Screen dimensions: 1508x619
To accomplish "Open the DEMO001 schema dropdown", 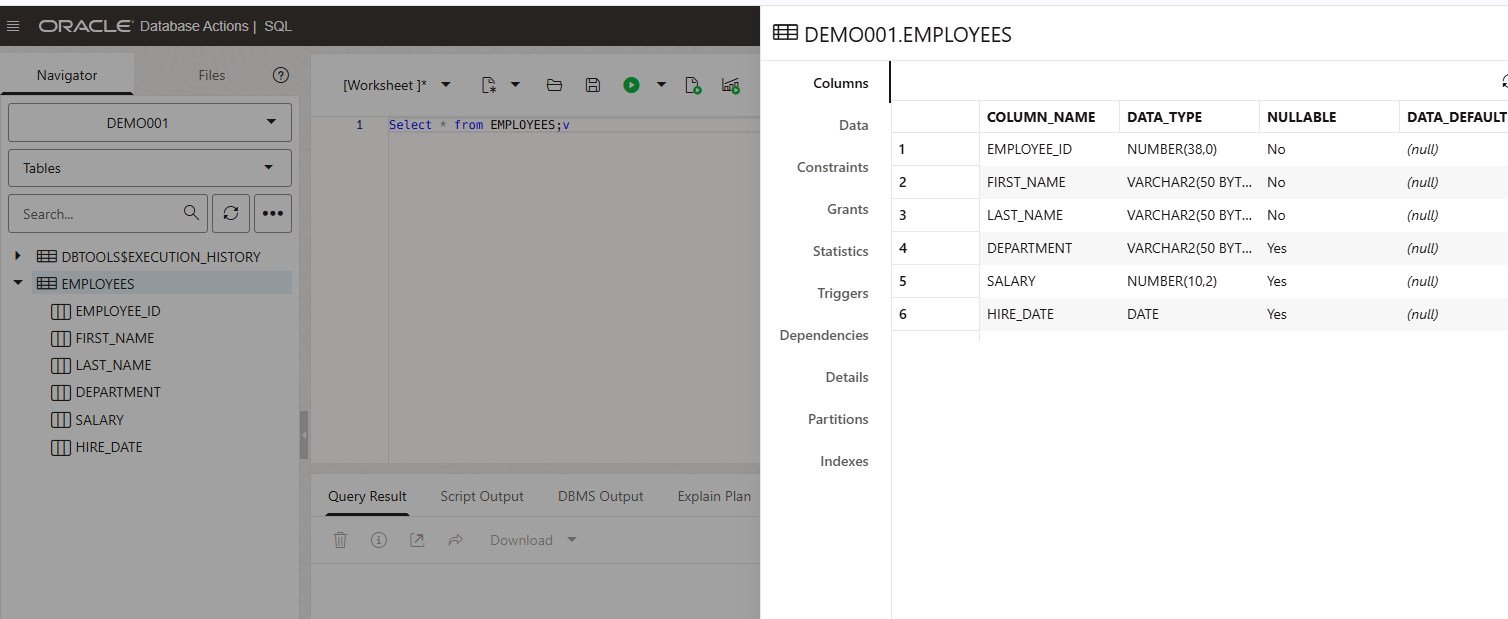I will [150, 123].
